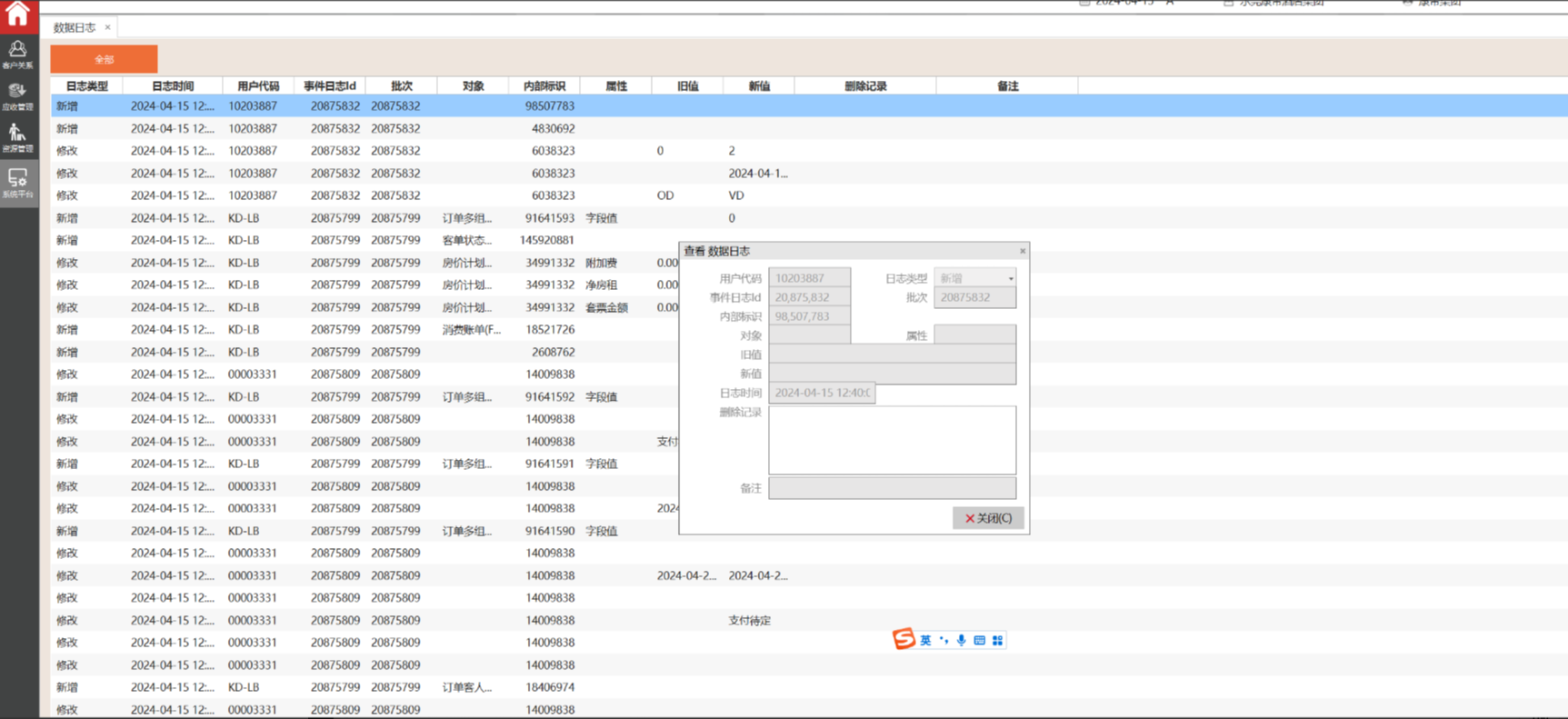1568x719 pixels.
Task: Click the orange 全部 filter button
Action: click(x=104, y=59)
